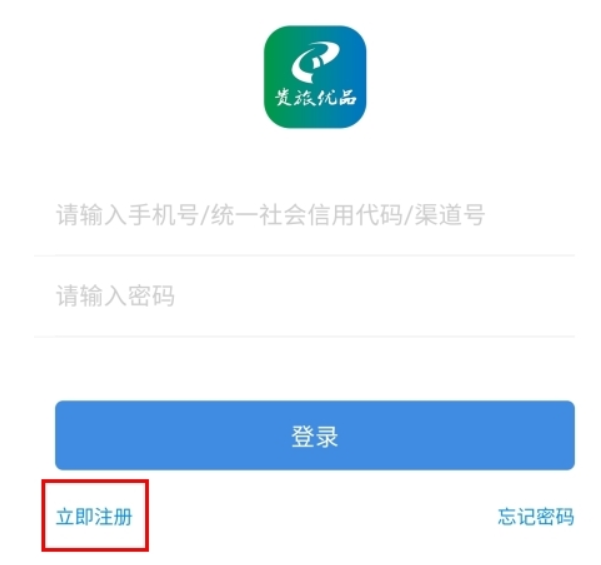Screen dimensions: 601x565
Task: Click the 登录 label on the blue button
Action: 315,436
